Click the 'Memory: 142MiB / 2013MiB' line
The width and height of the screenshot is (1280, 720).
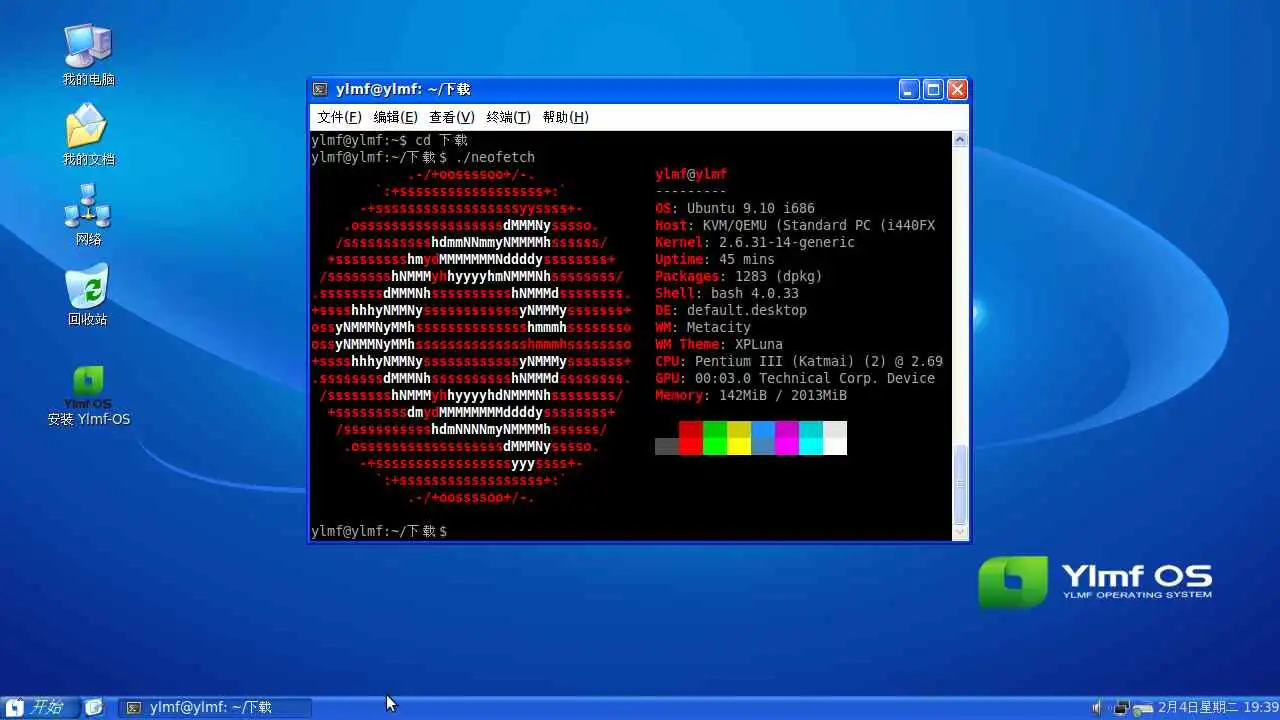pos(751,395)
